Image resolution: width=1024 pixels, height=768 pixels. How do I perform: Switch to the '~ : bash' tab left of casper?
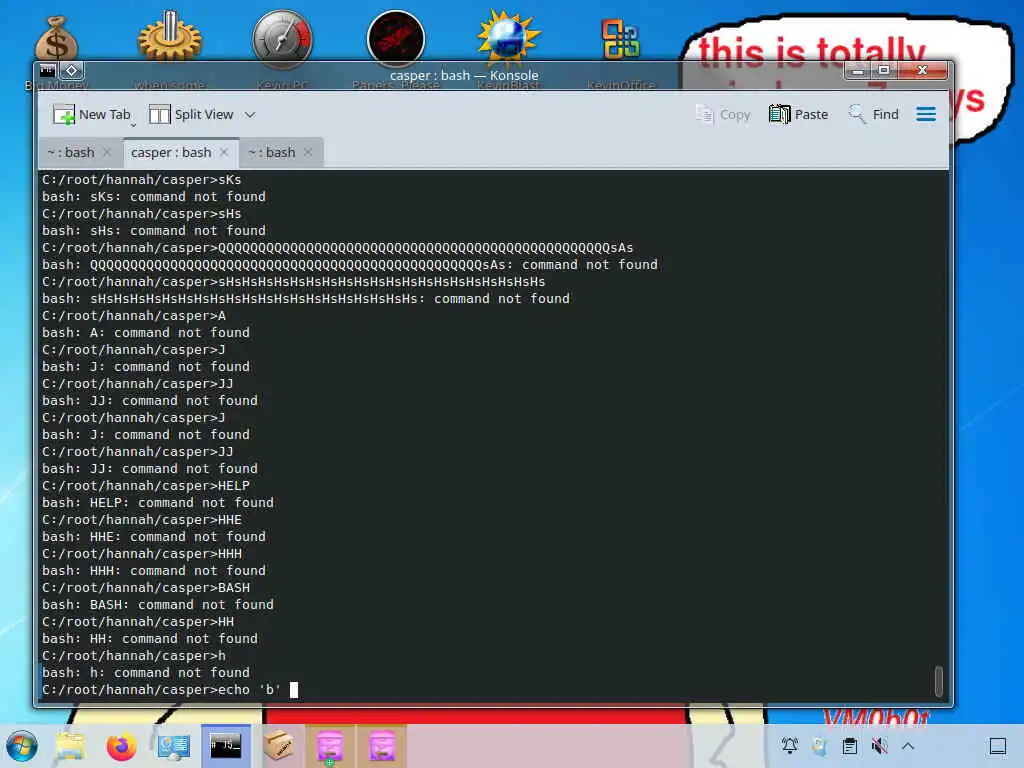click(71, 152)
